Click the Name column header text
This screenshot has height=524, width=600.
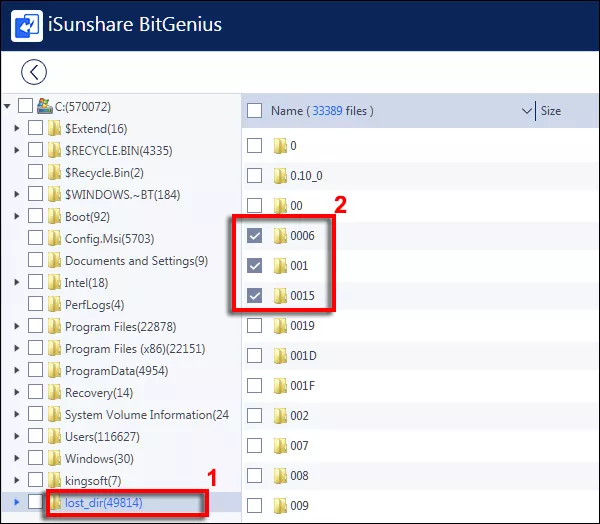(287, 111)
